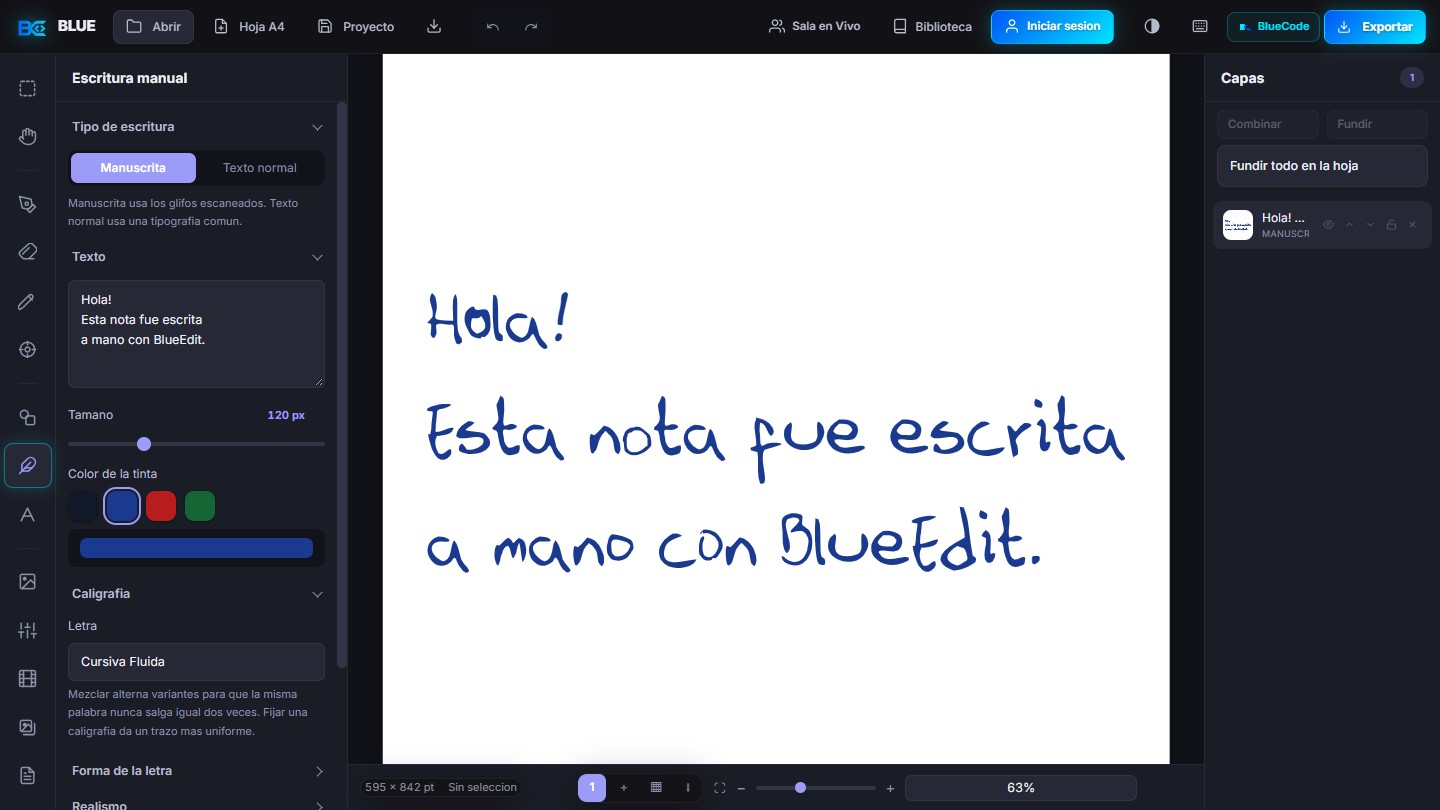Image resolution: width=1440 pixels, height=810 pixels.
Task: Select the rectangular selection tool
Action: tap(28, 88)
